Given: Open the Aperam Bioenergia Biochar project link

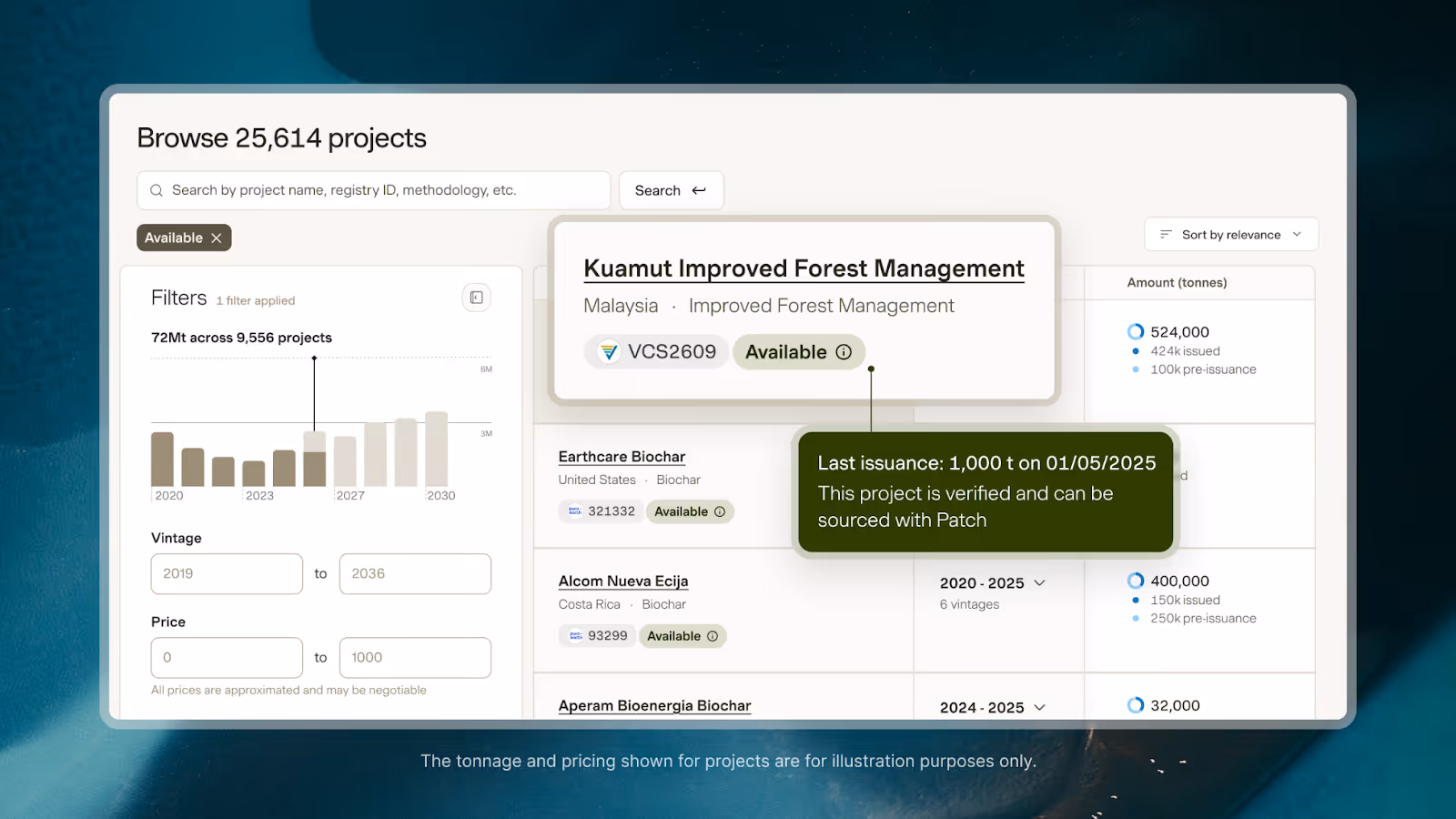Looking at the screenshot, I should [x=654, y=706].
